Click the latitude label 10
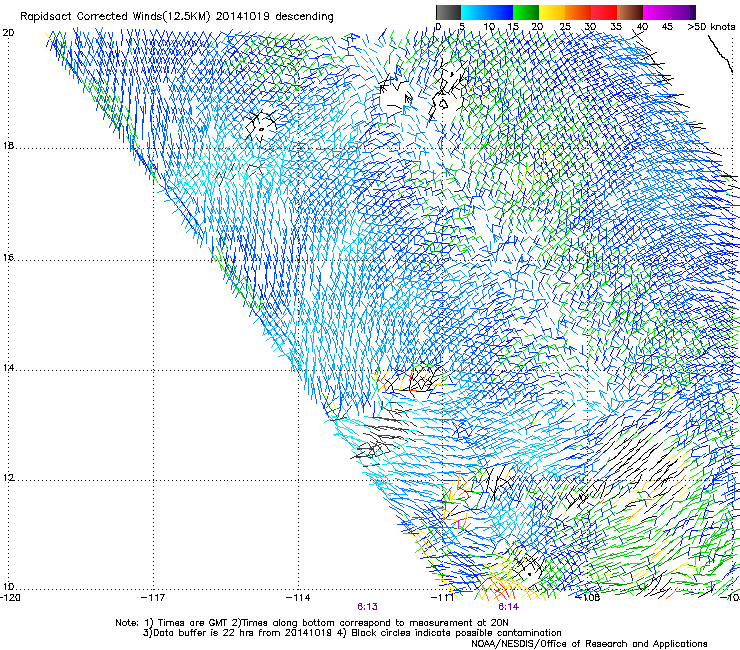The image size is (740, 650). point(8,587)
